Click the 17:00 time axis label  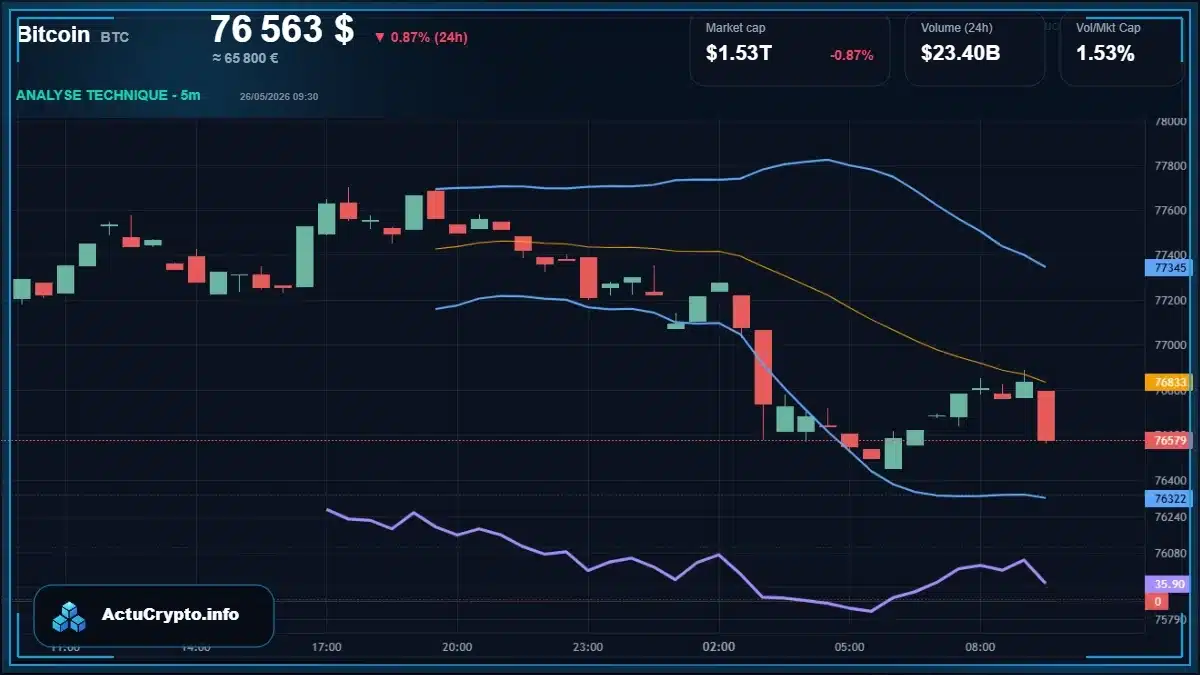coord(327,647)
